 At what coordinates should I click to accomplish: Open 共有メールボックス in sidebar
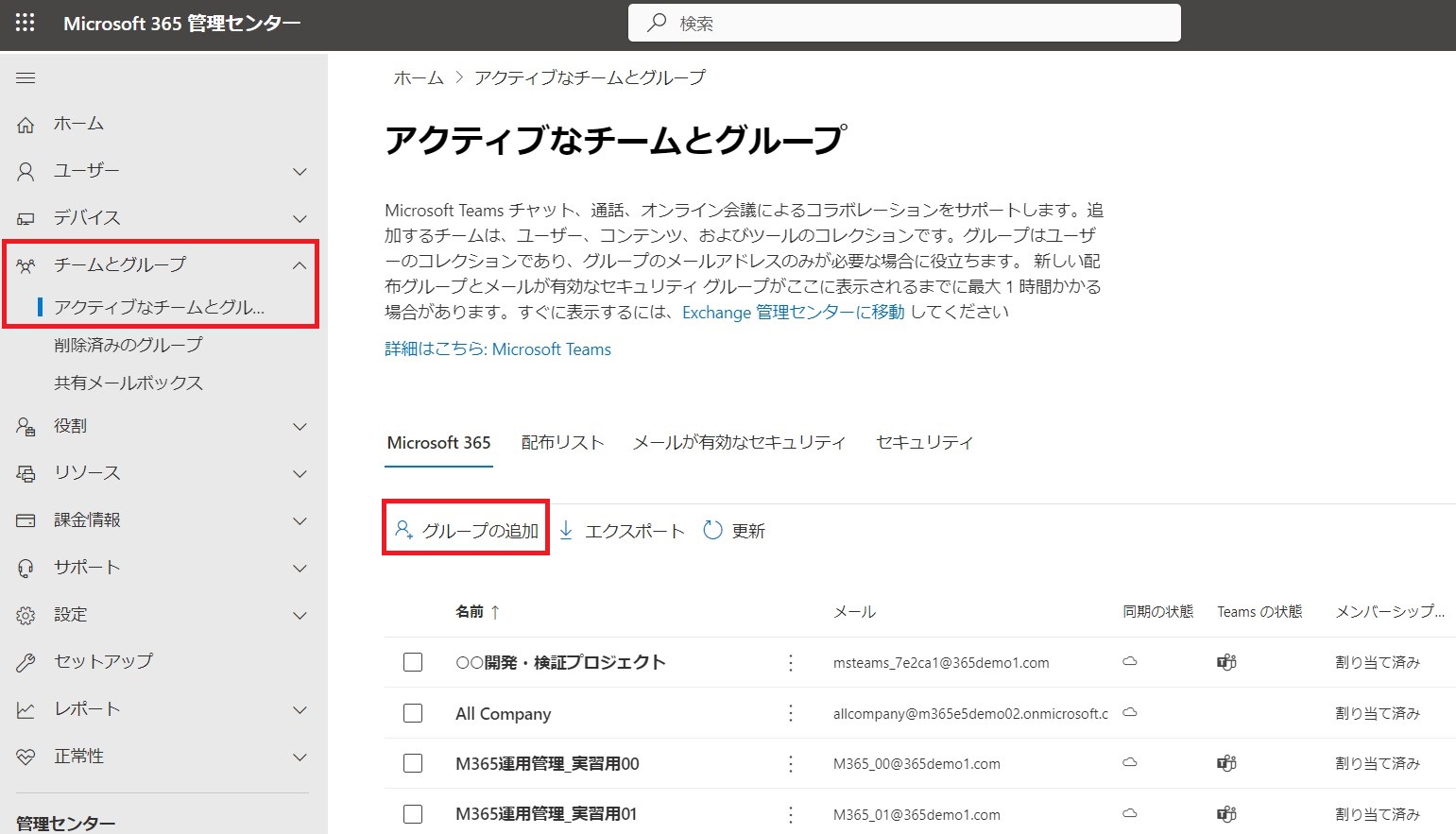point(128,383)
